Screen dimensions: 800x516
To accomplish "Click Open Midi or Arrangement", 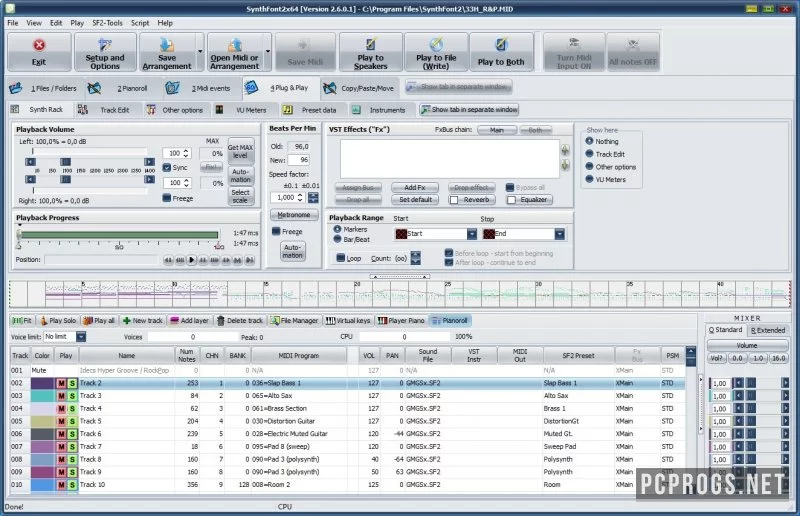I will click(x=235, y=52).
